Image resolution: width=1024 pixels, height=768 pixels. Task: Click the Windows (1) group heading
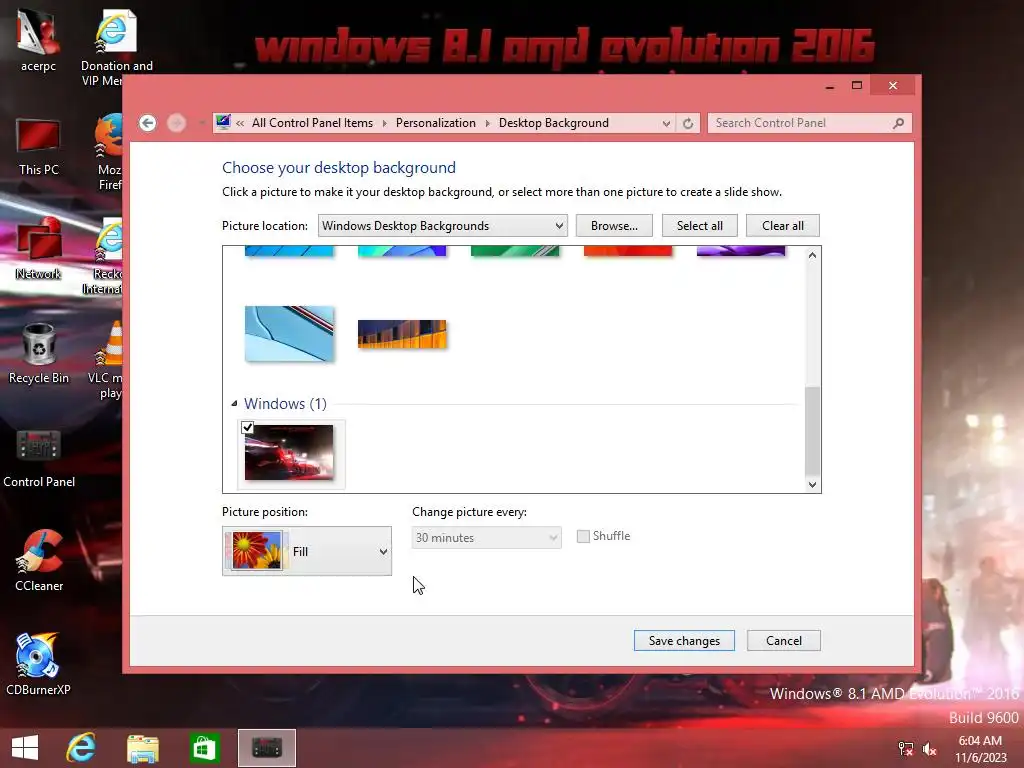pyautogui.click(x=285, y=404)
